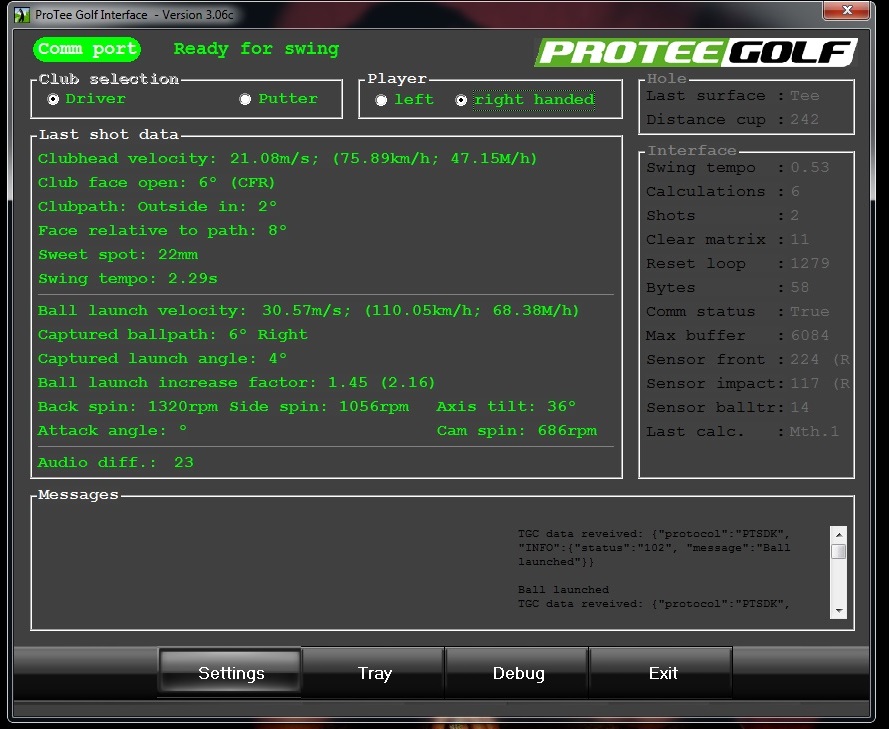Click the Messages scrollbar thumb
889x729 pixels.
[x=839, y=552]
